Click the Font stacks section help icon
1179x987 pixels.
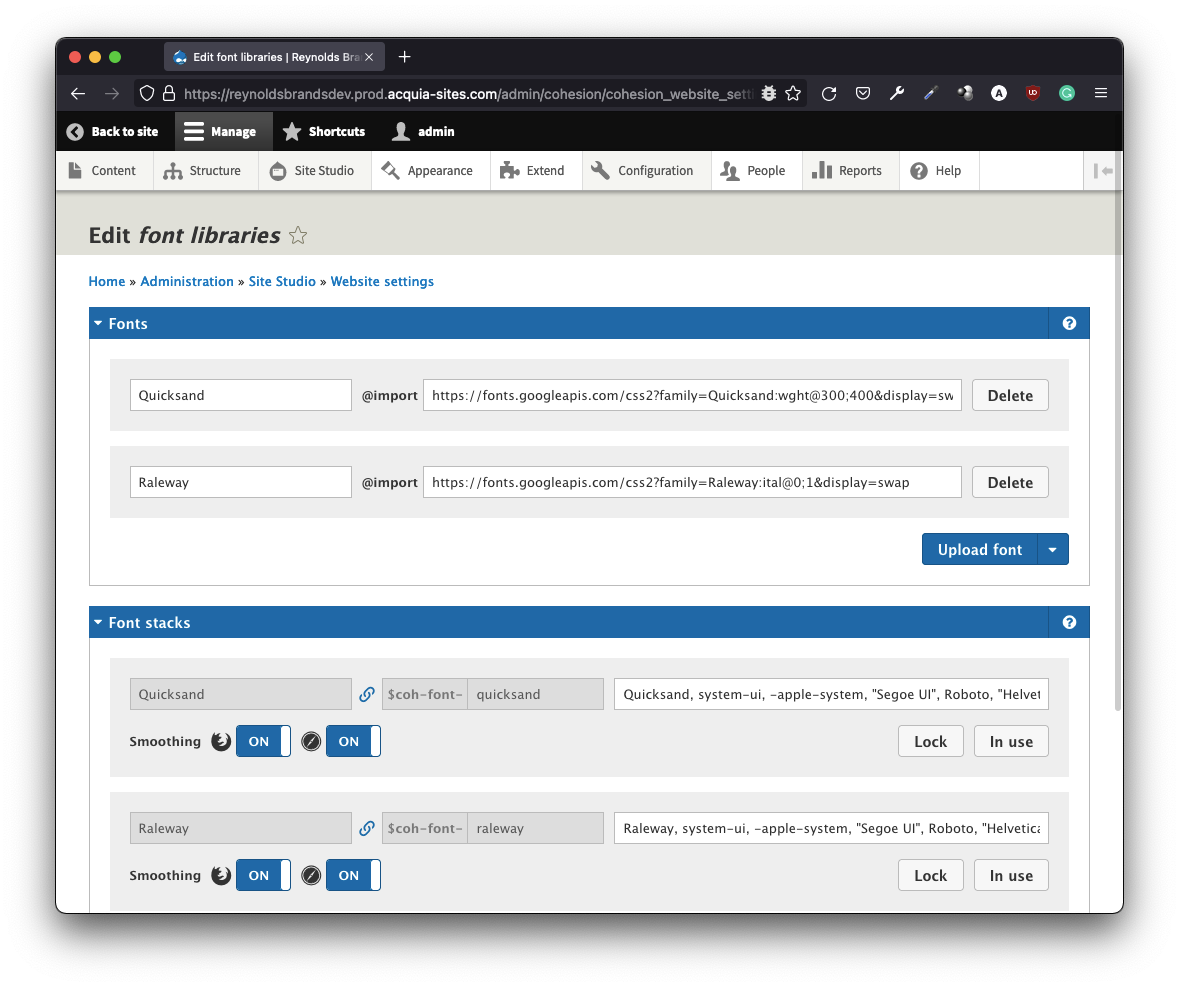pyautogui.click(x=1069, y=623)
